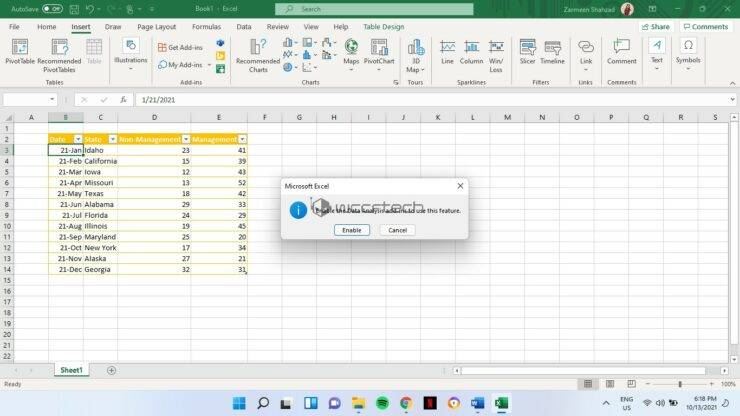Open Windows Start button
Viewport: 740px width, 416px height.
(239, 403)
